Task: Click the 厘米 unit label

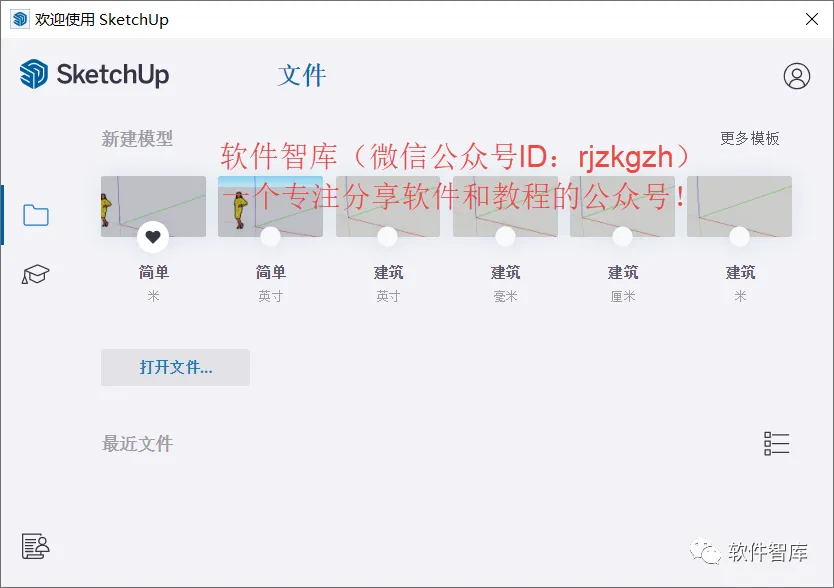Action: 622,296
